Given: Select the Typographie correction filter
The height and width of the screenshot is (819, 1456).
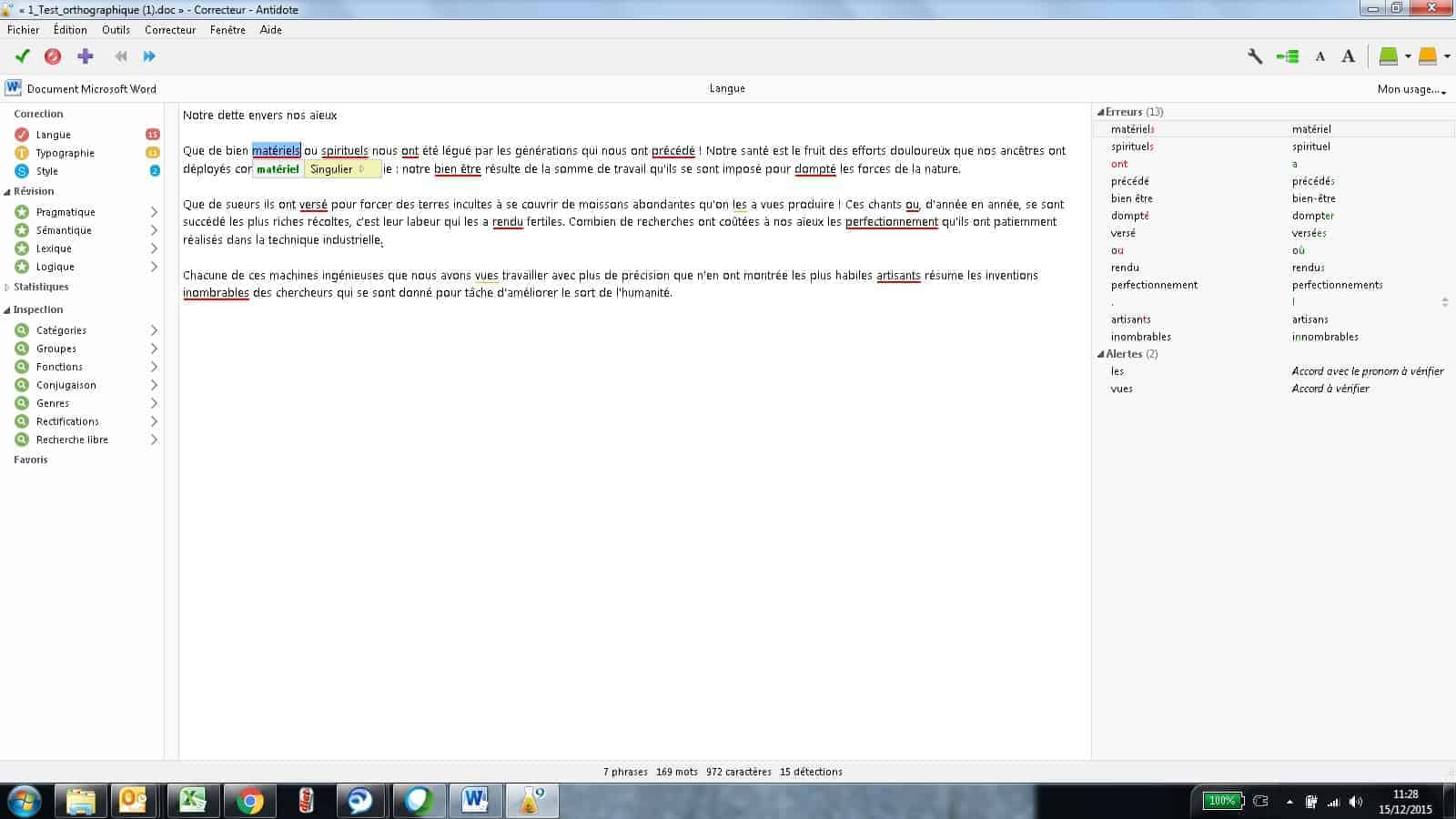Looking at the screenshot, I should tap(65, 153).
